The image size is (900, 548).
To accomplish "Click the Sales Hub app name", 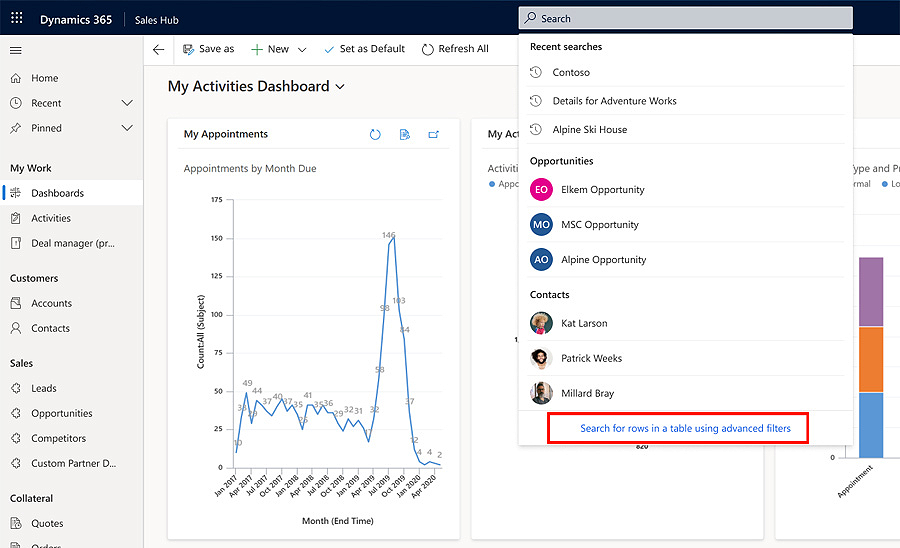I will pyautogui.click(x=157, y=20).
